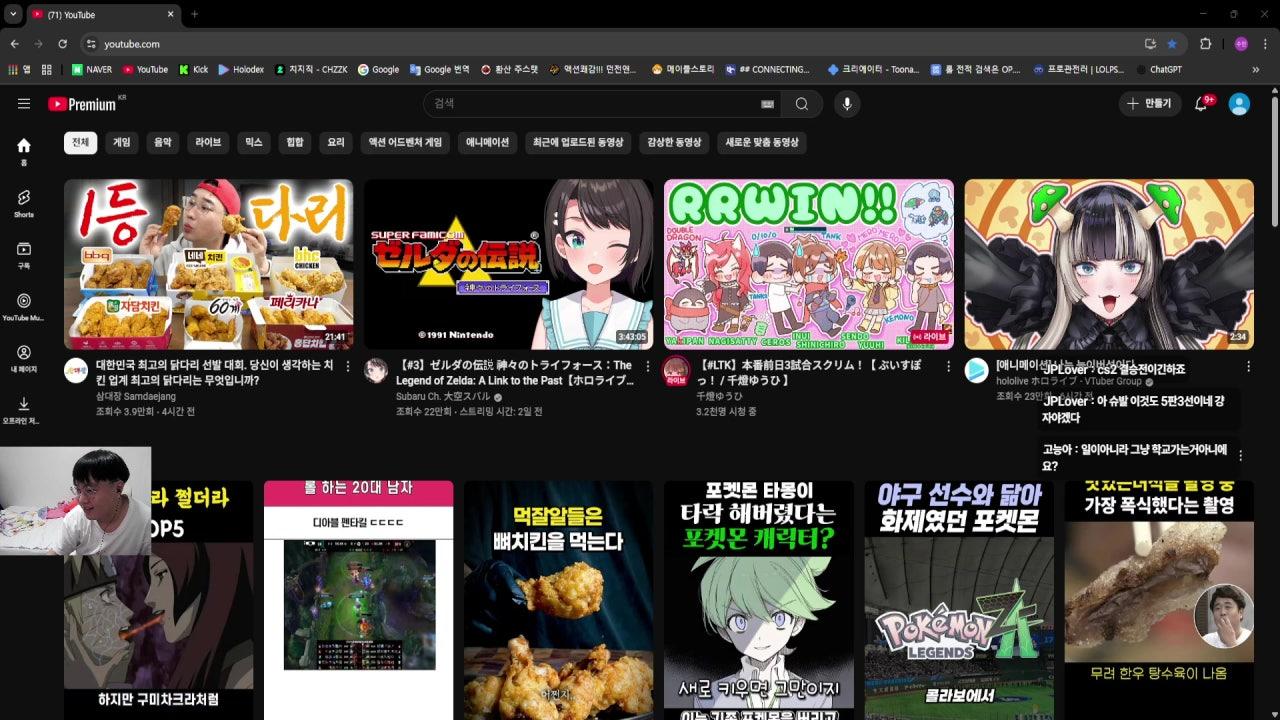Click the install app icon in address bar

click(x=1150, y=44)
